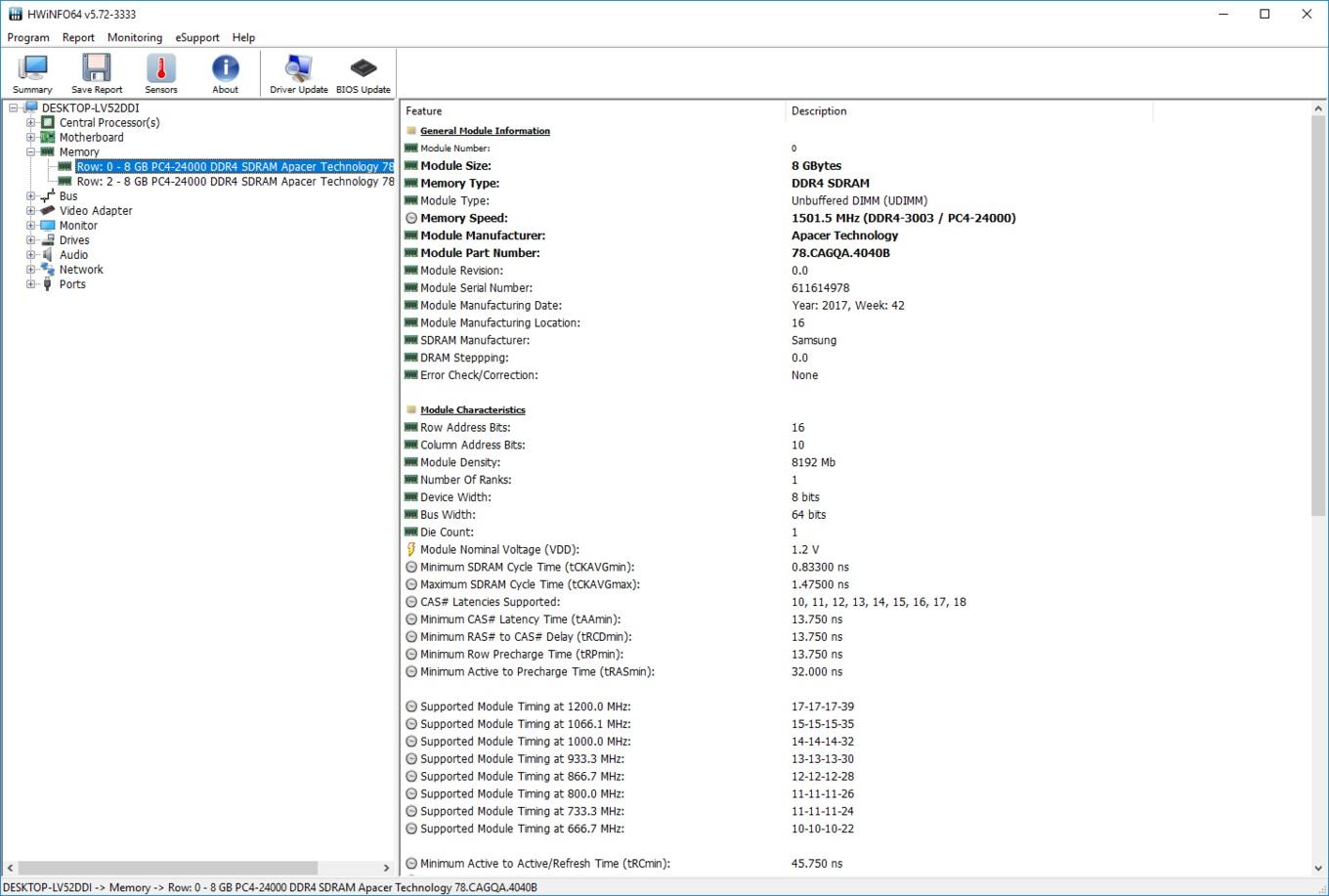Open the Program menu

(x=28, y=37)
